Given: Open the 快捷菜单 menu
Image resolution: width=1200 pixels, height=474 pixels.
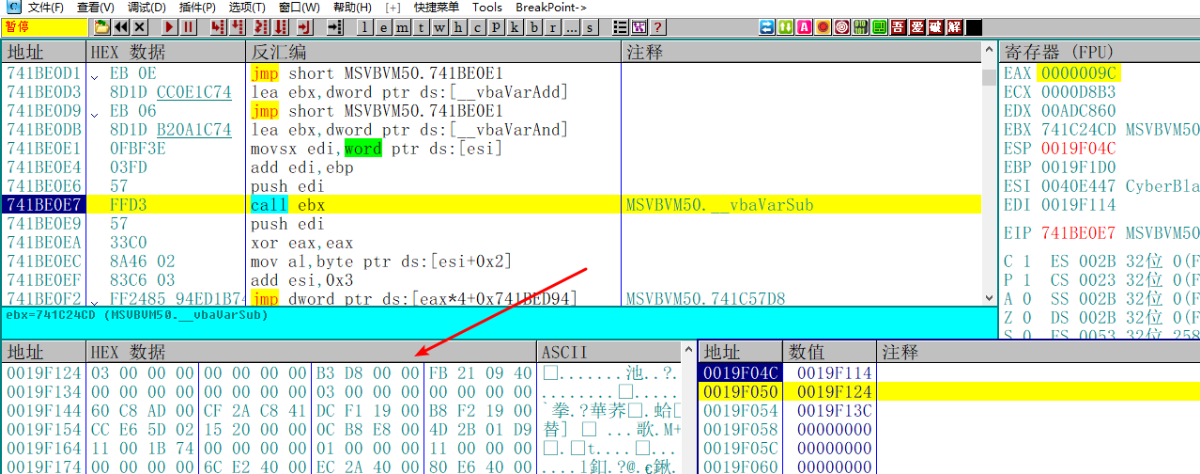Looking at the screenshot, I should pyautogui.click(x=435, y=7).
